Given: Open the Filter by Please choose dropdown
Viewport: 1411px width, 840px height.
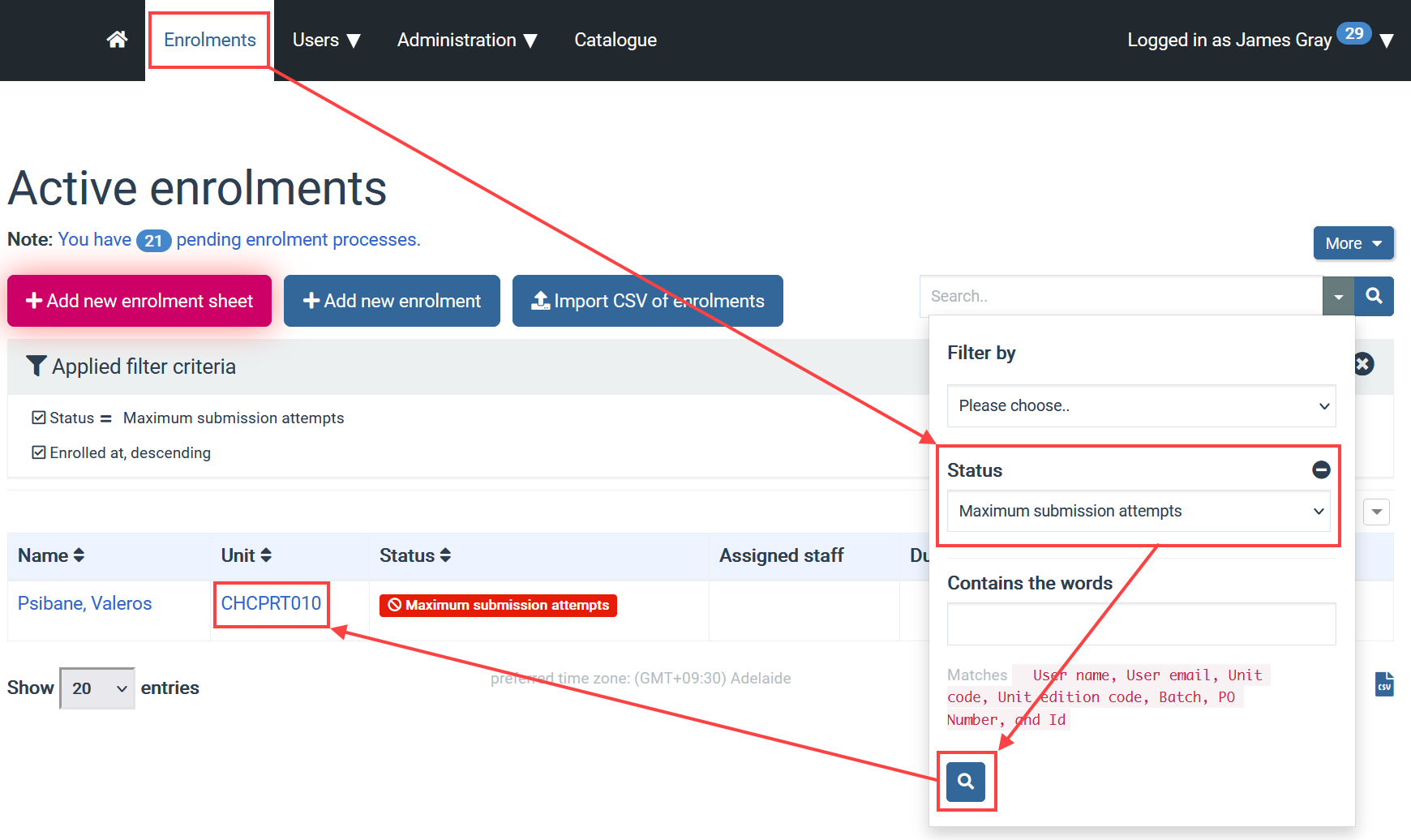Looking at the screenshot, I should tap(1141, 405).
